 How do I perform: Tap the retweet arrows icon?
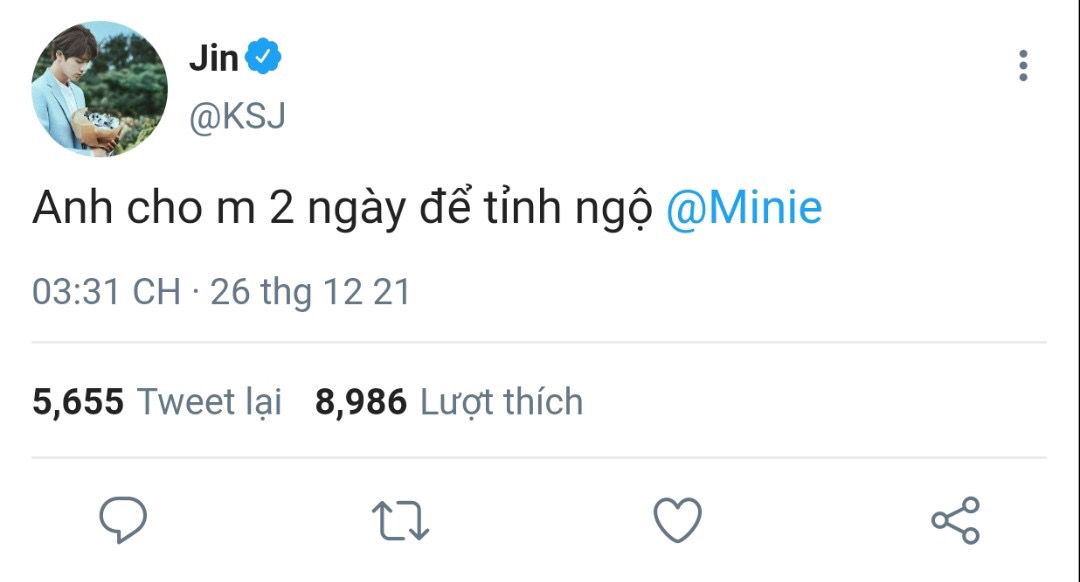[x=400, y=520]
